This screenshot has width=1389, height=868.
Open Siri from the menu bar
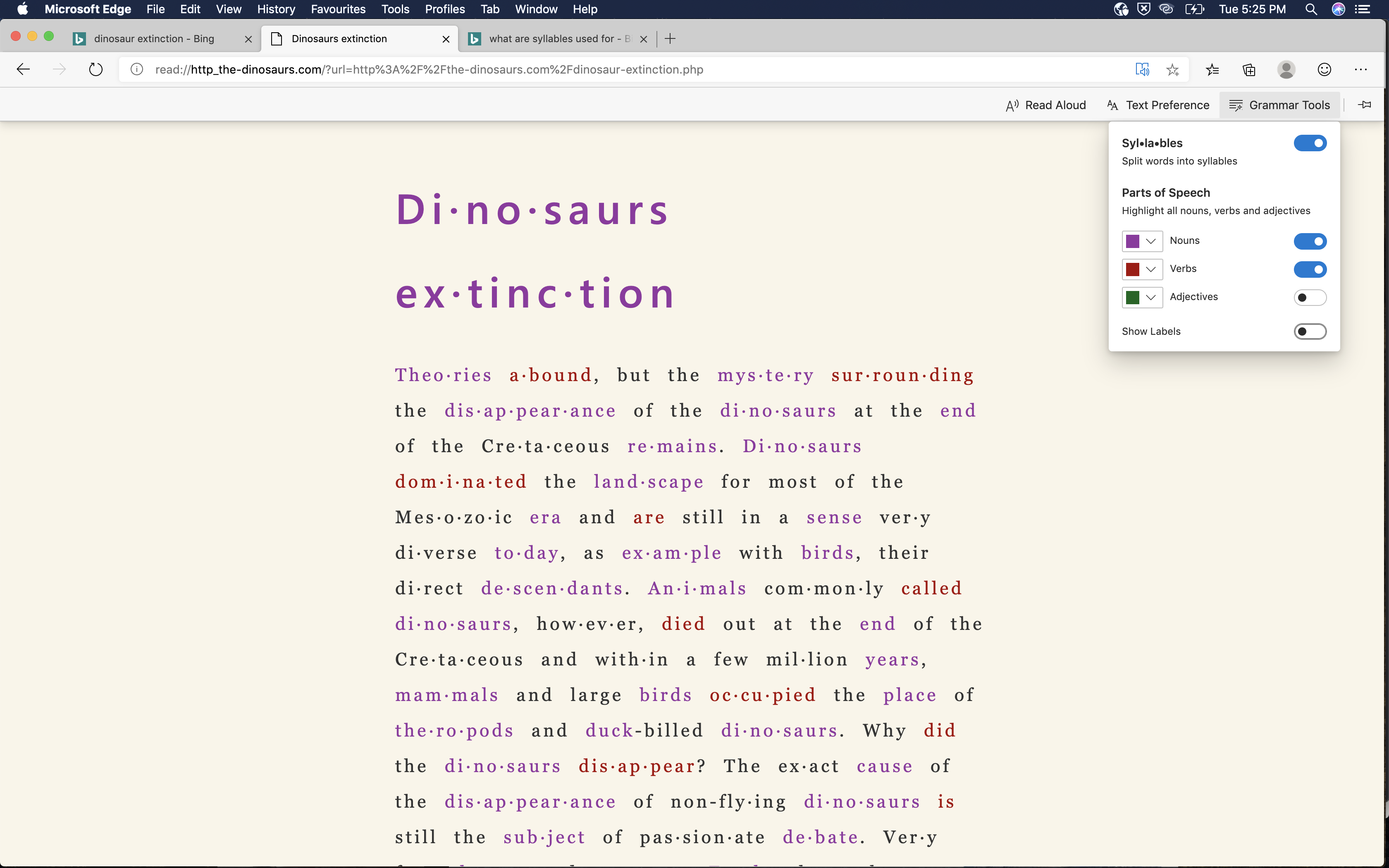[1339, 9]
